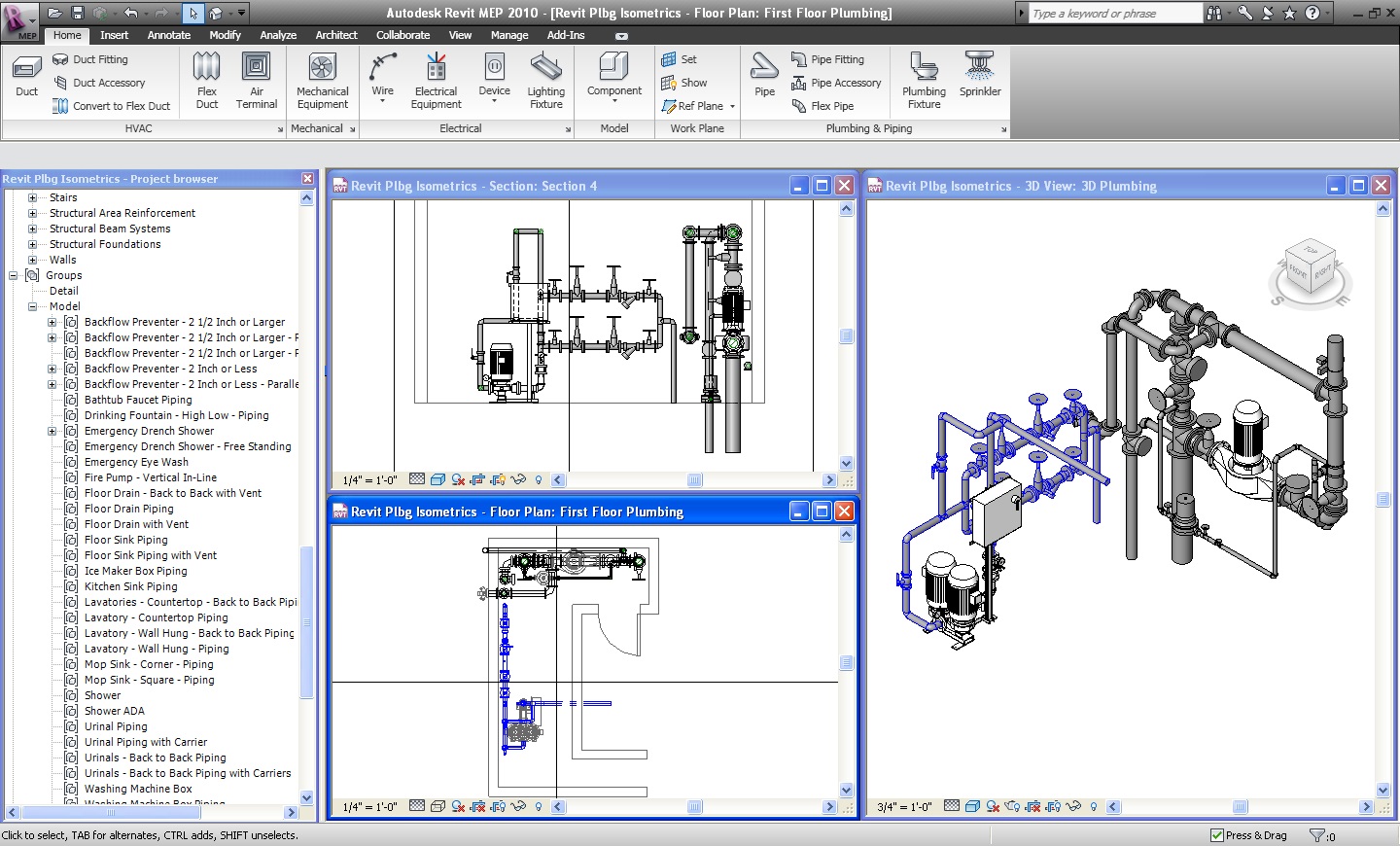
Task: Toggle Press & Drag checkbox
Action: coord(1217,835)
